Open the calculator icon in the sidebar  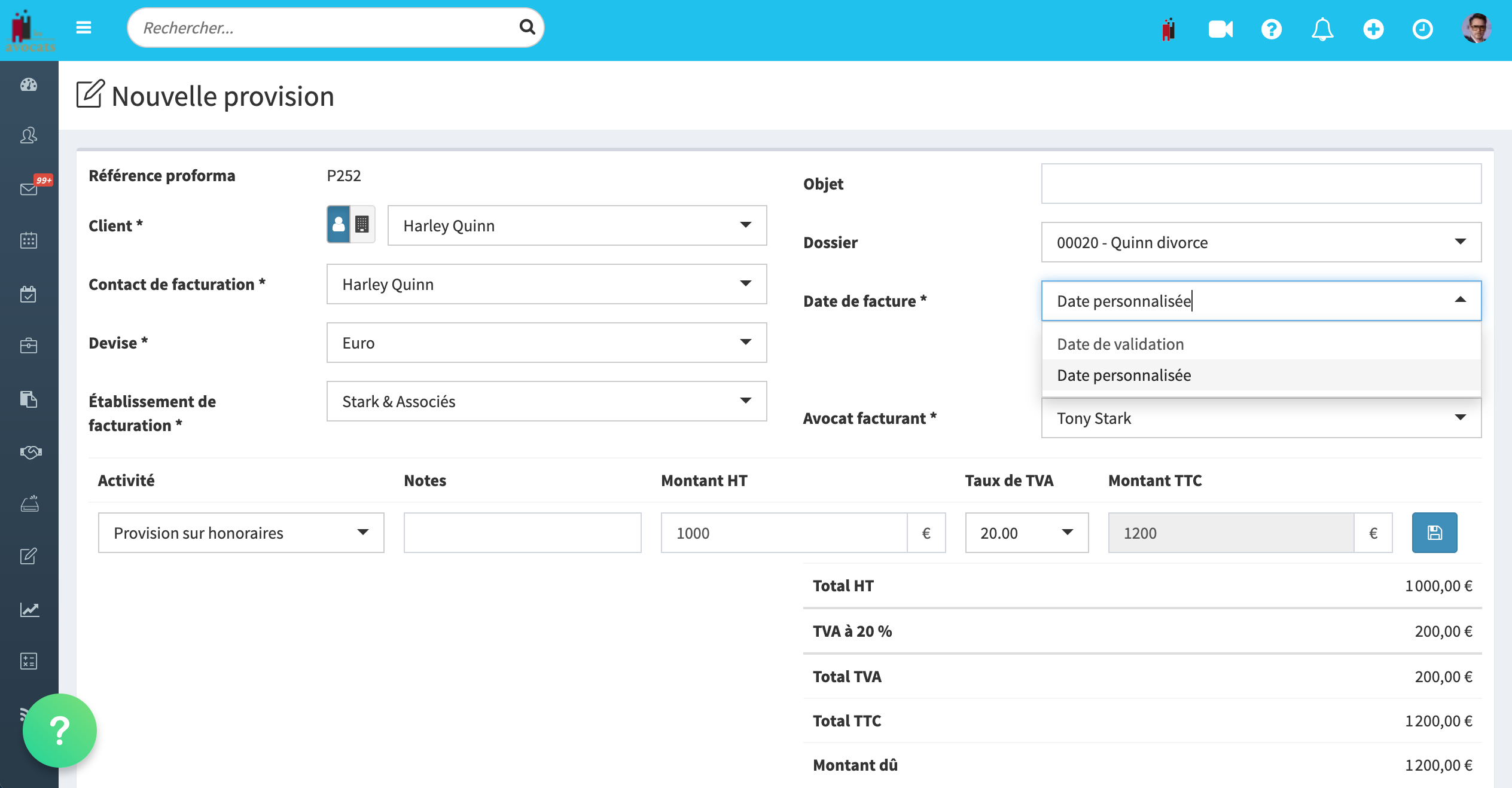pos(29,661)
